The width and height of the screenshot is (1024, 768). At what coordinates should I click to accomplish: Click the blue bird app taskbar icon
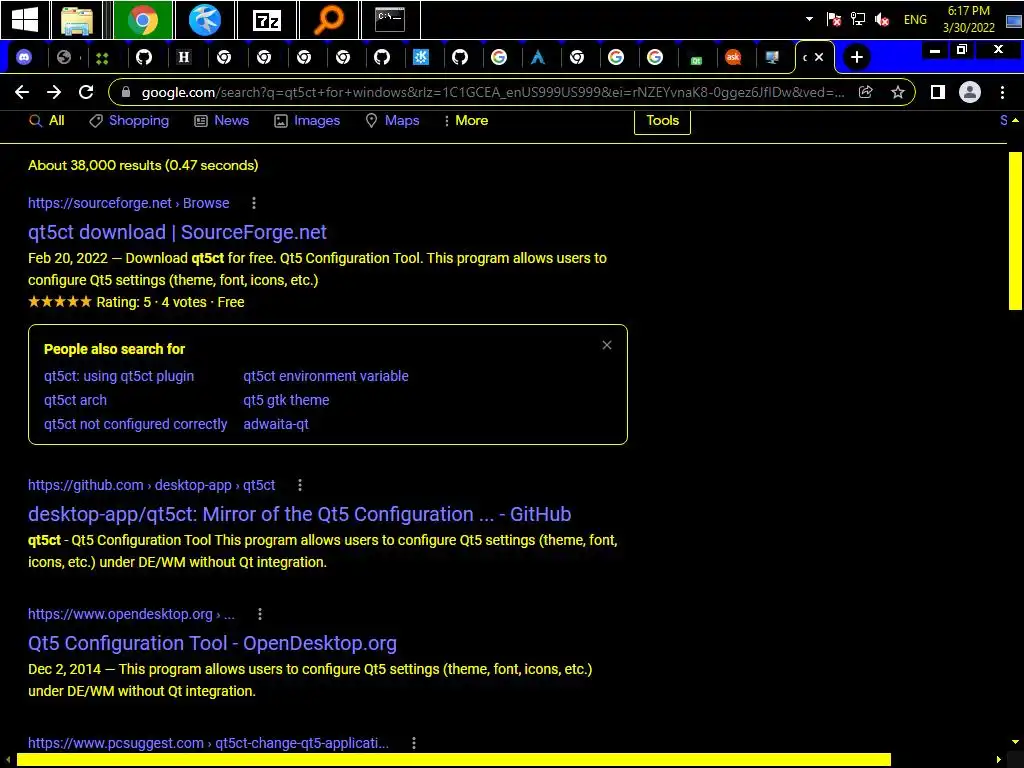(x=204, y=20)
